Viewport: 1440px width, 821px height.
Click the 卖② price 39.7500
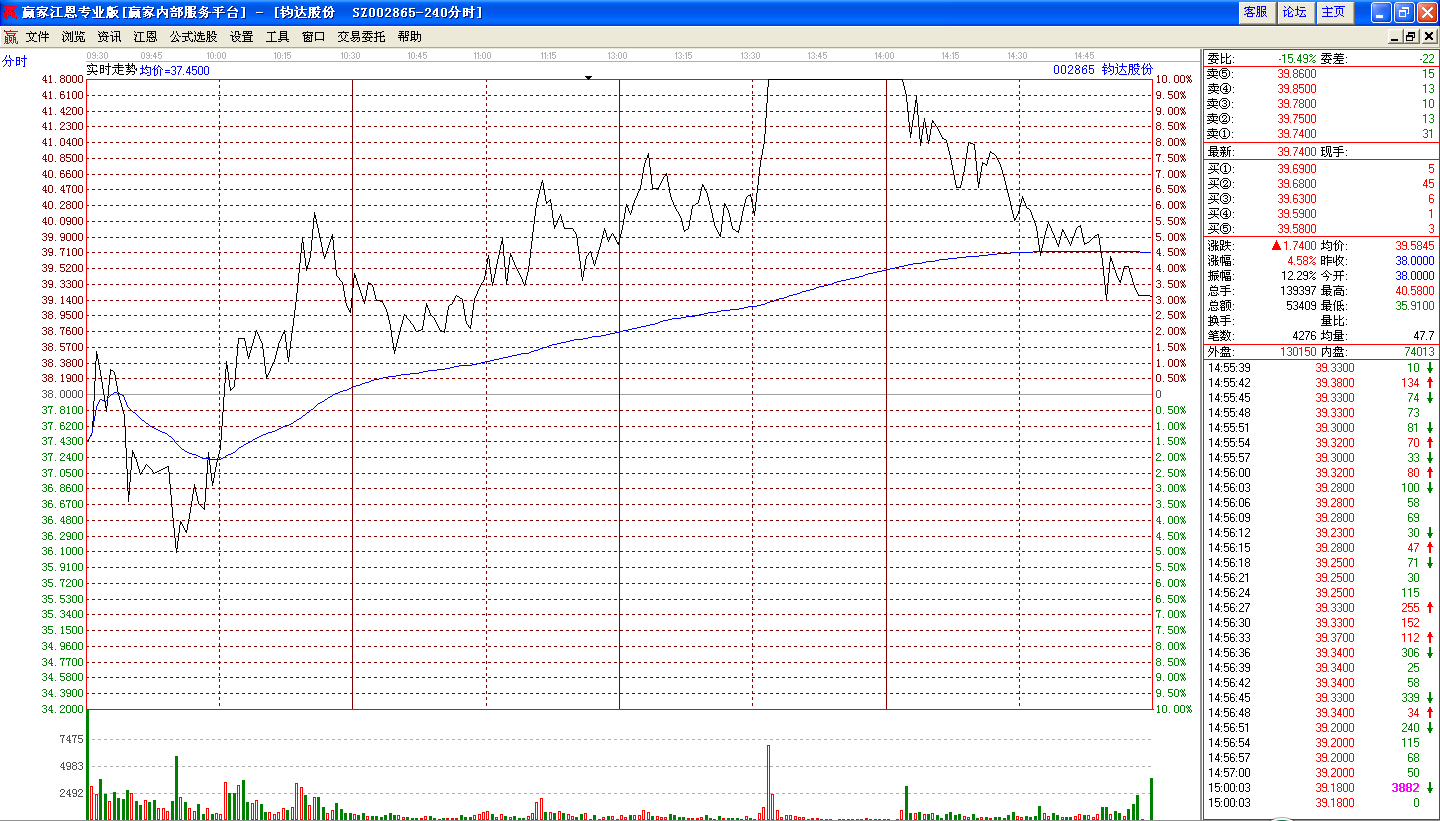point(1297,119)
